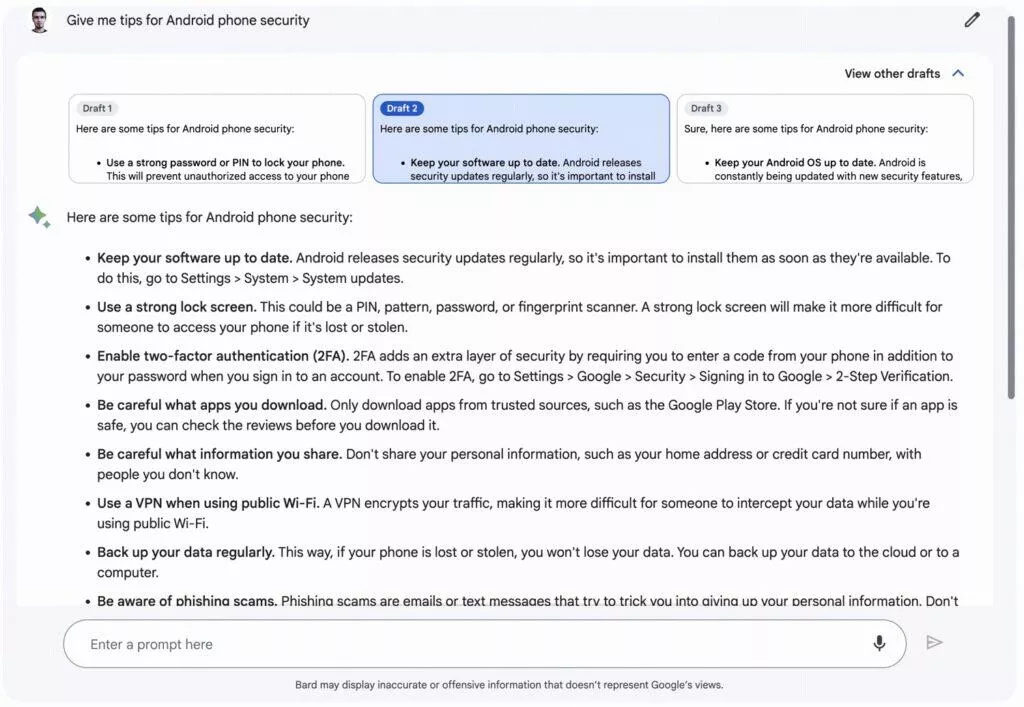1024x707 pixels.
Task: Click the Draft 1 label badge
Action: (x=97, y=108)
